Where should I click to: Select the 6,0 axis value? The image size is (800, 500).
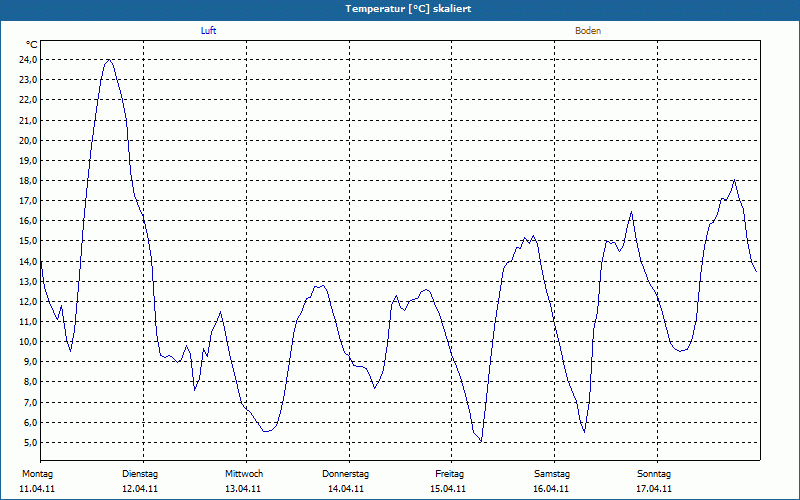pos(30,422)
